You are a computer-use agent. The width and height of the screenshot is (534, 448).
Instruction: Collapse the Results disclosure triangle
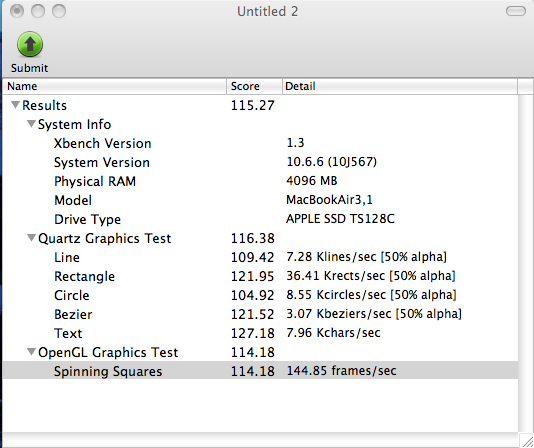click(x=15, y=105)
